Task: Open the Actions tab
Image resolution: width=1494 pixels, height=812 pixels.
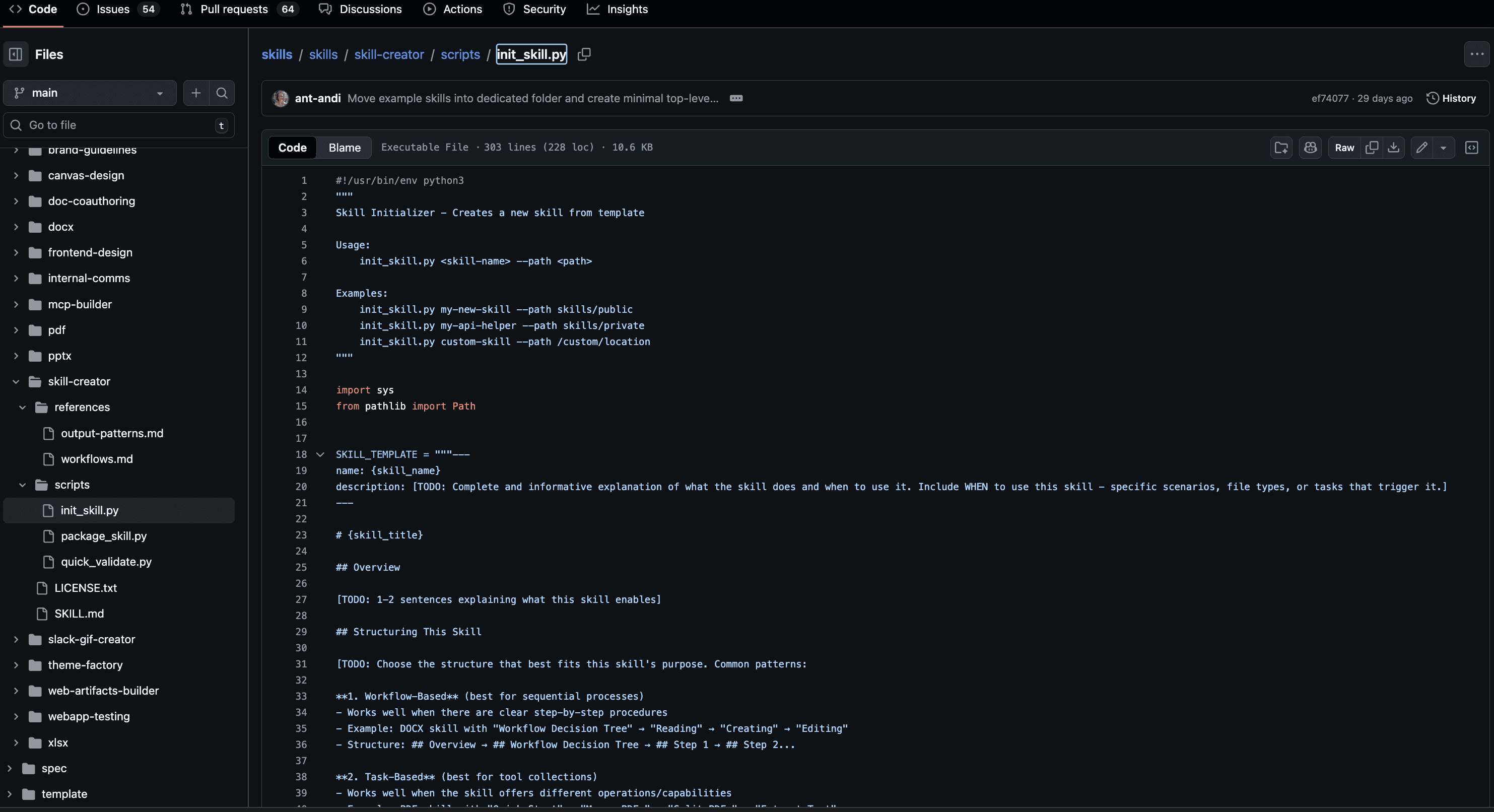Action: click(x=462, y=9)
